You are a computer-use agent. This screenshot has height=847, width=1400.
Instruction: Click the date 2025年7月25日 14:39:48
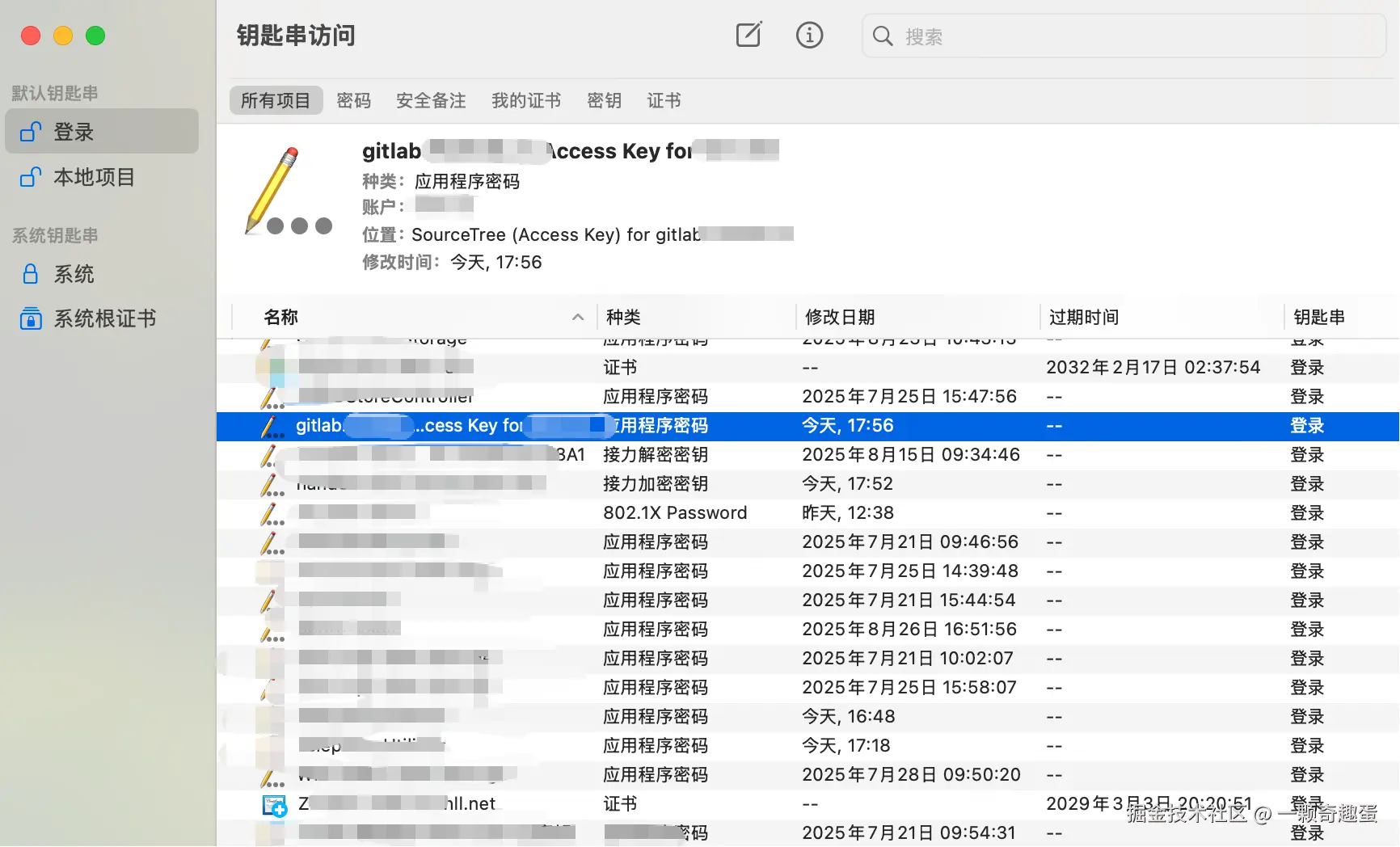click(x=910, y=571)
